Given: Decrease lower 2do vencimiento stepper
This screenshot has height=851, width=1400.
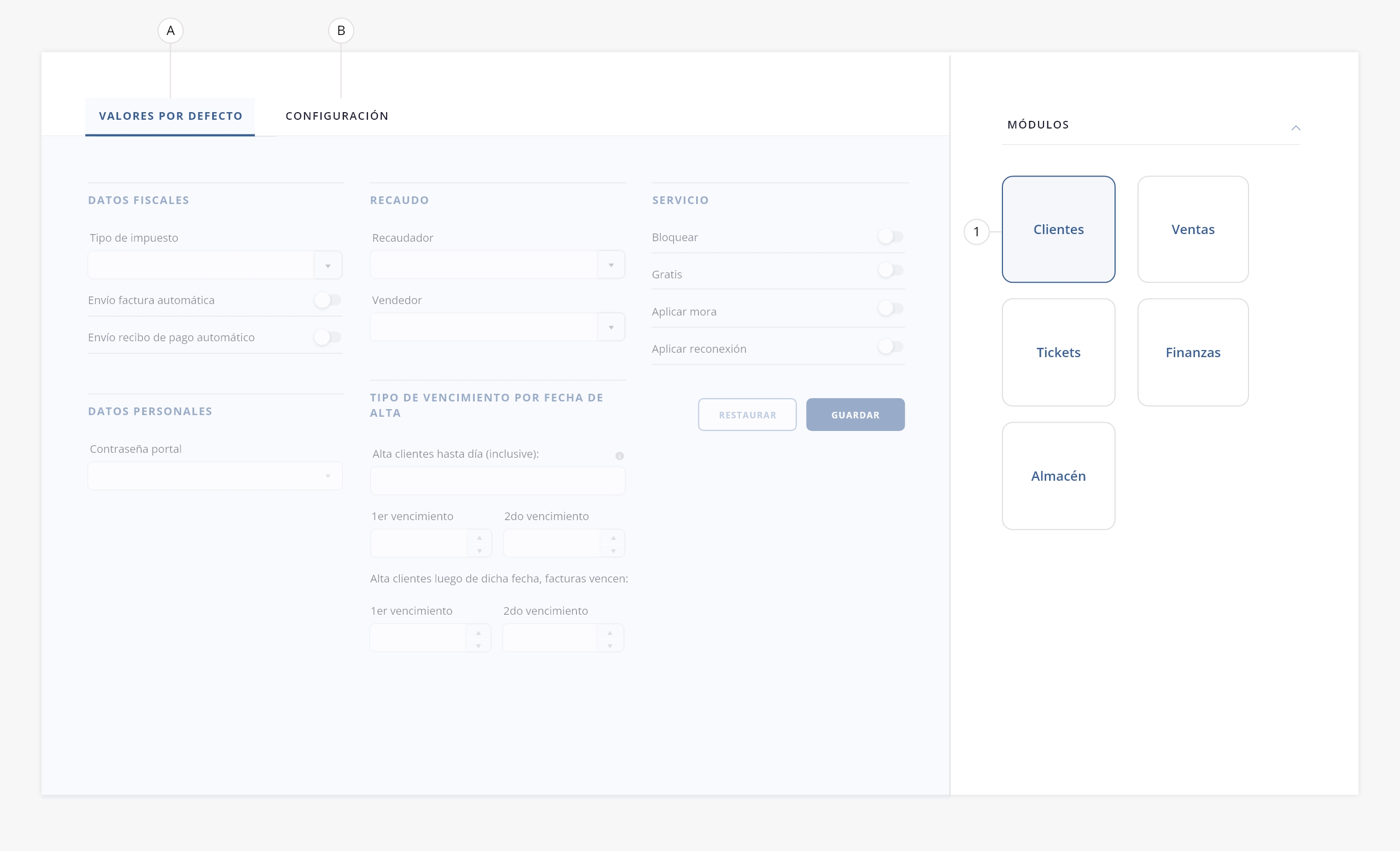Looking at the screenshot, I should click(x=609, y=646).
